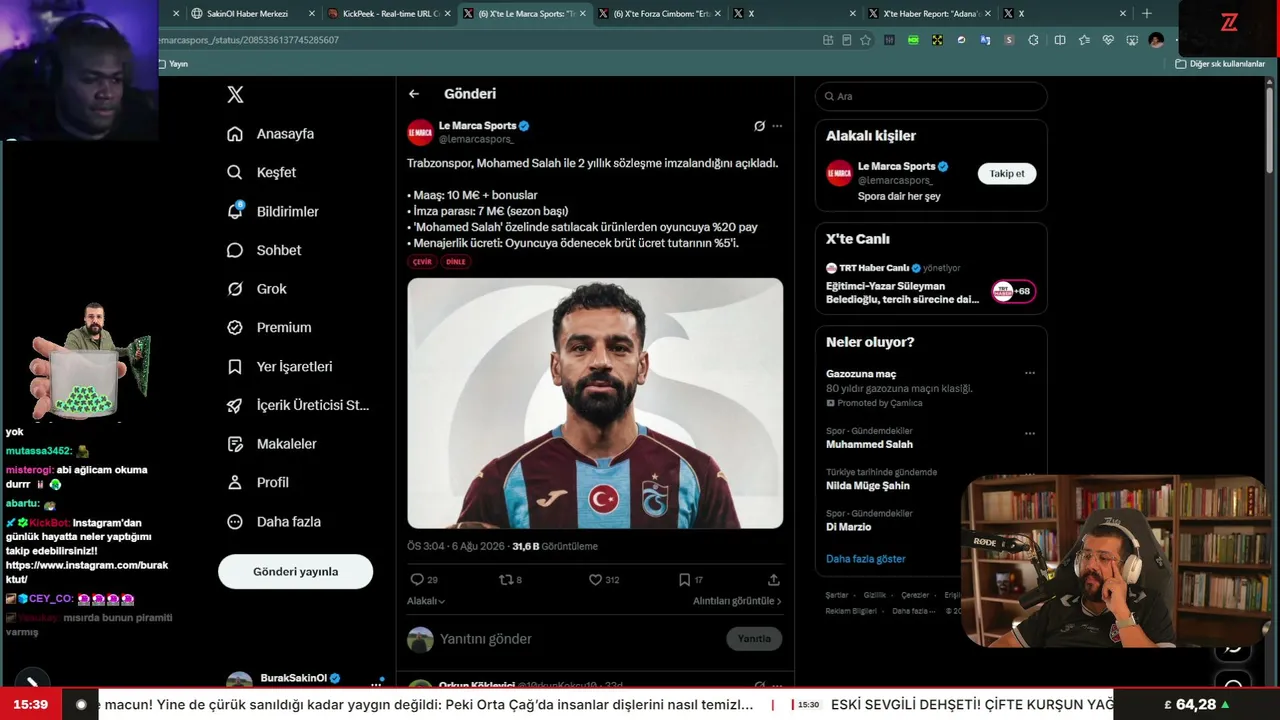Image resolution: width=1280 pixels, height=720 pixels.
Task: Open the browser profile avatar
Action: coord(1156,40)
